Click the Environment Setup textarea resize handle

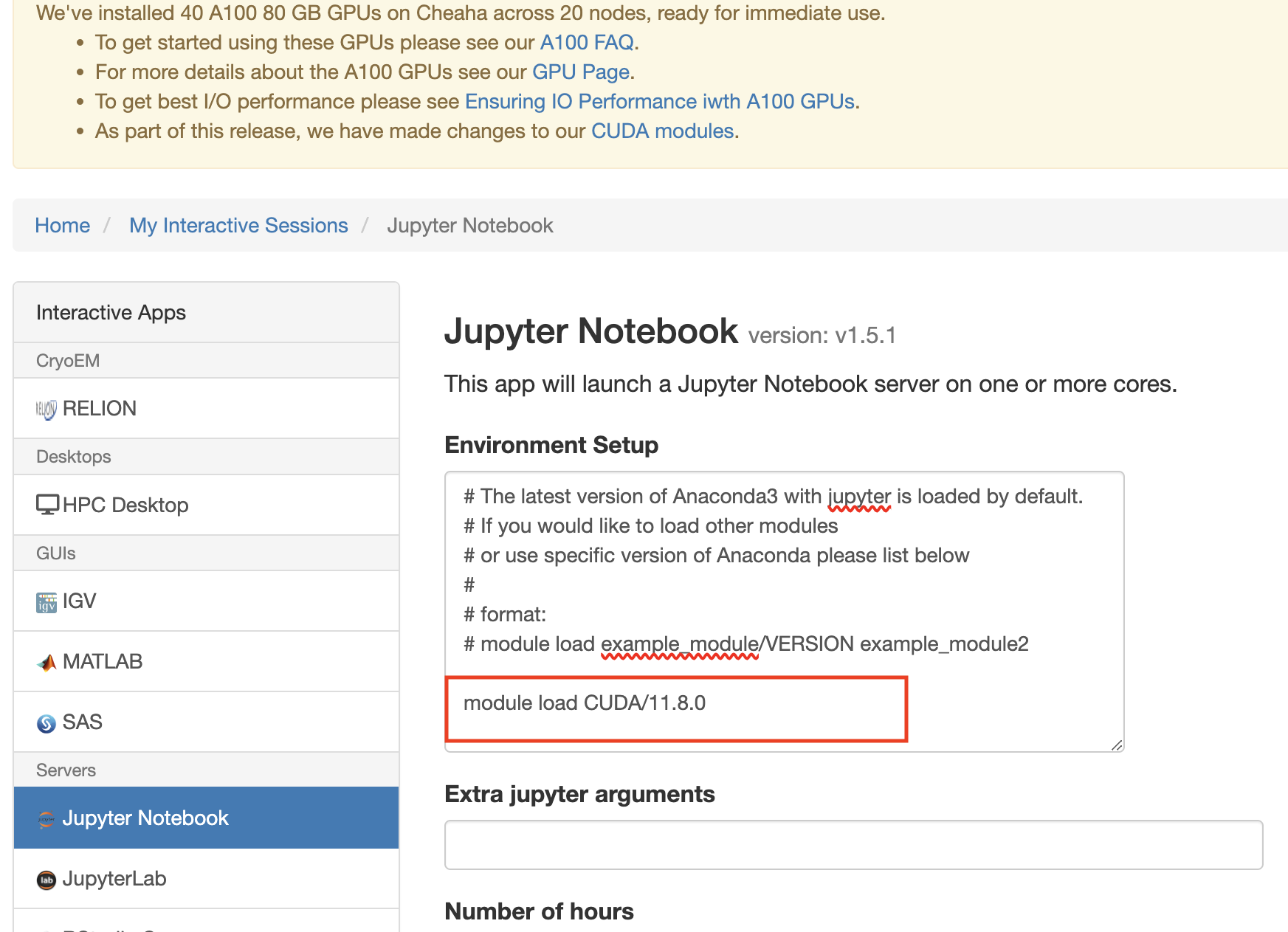pos(1117,745)
